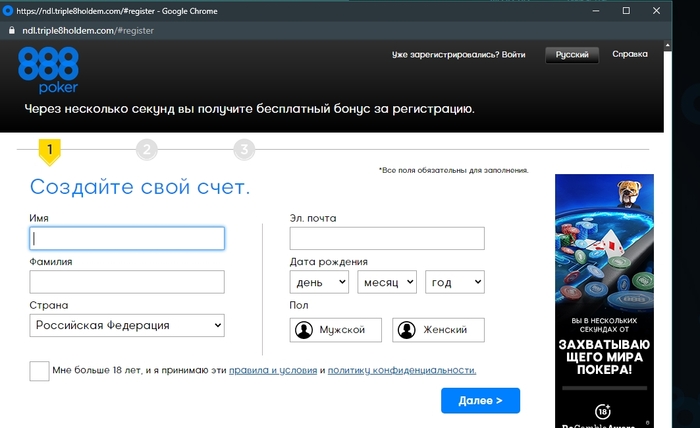Viewport: 700px width, 428px height.
Task: Click the address bar URL
Action: point(88,31)
